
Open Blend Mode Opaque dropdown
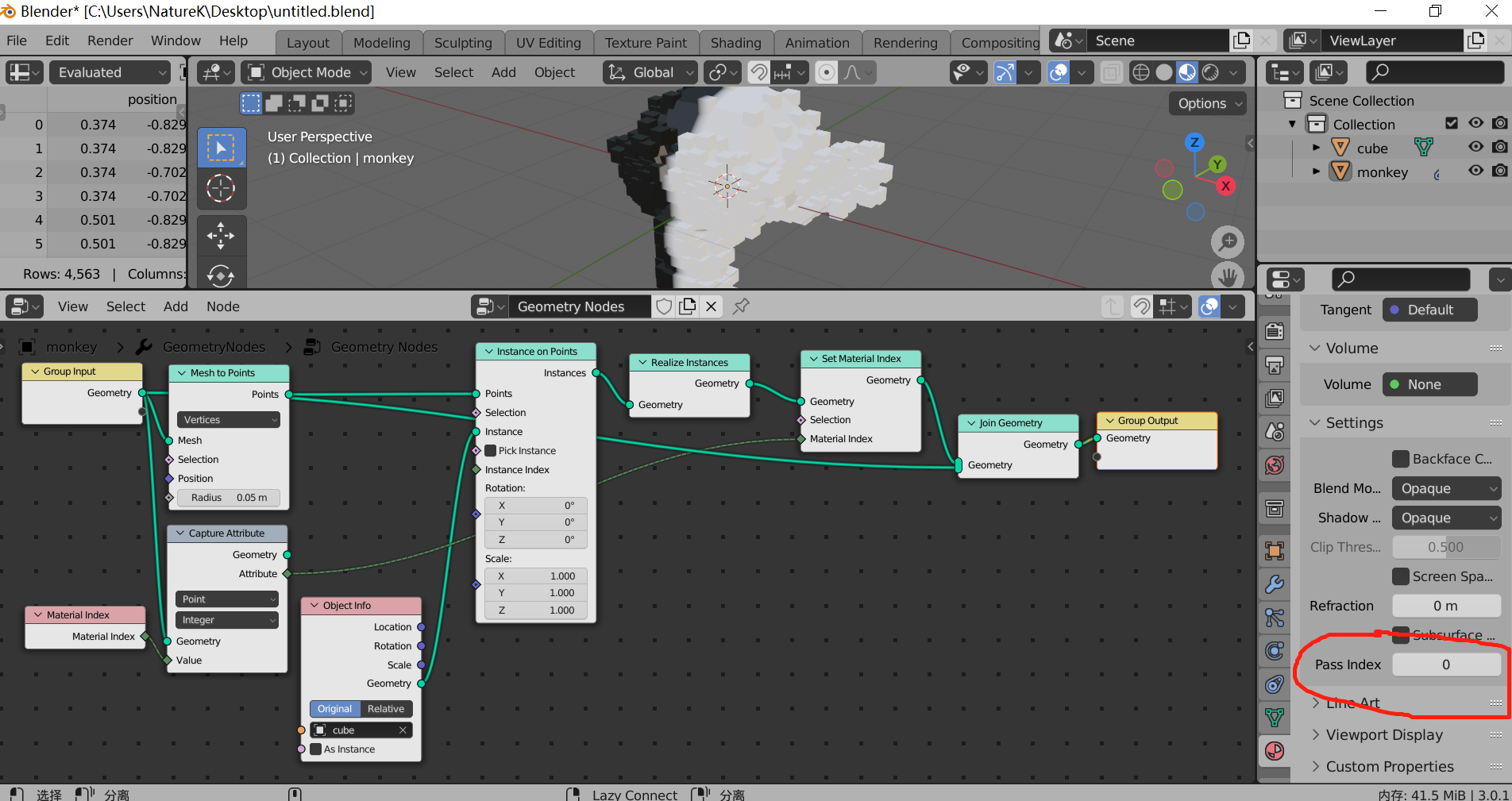coord(1446,488)
